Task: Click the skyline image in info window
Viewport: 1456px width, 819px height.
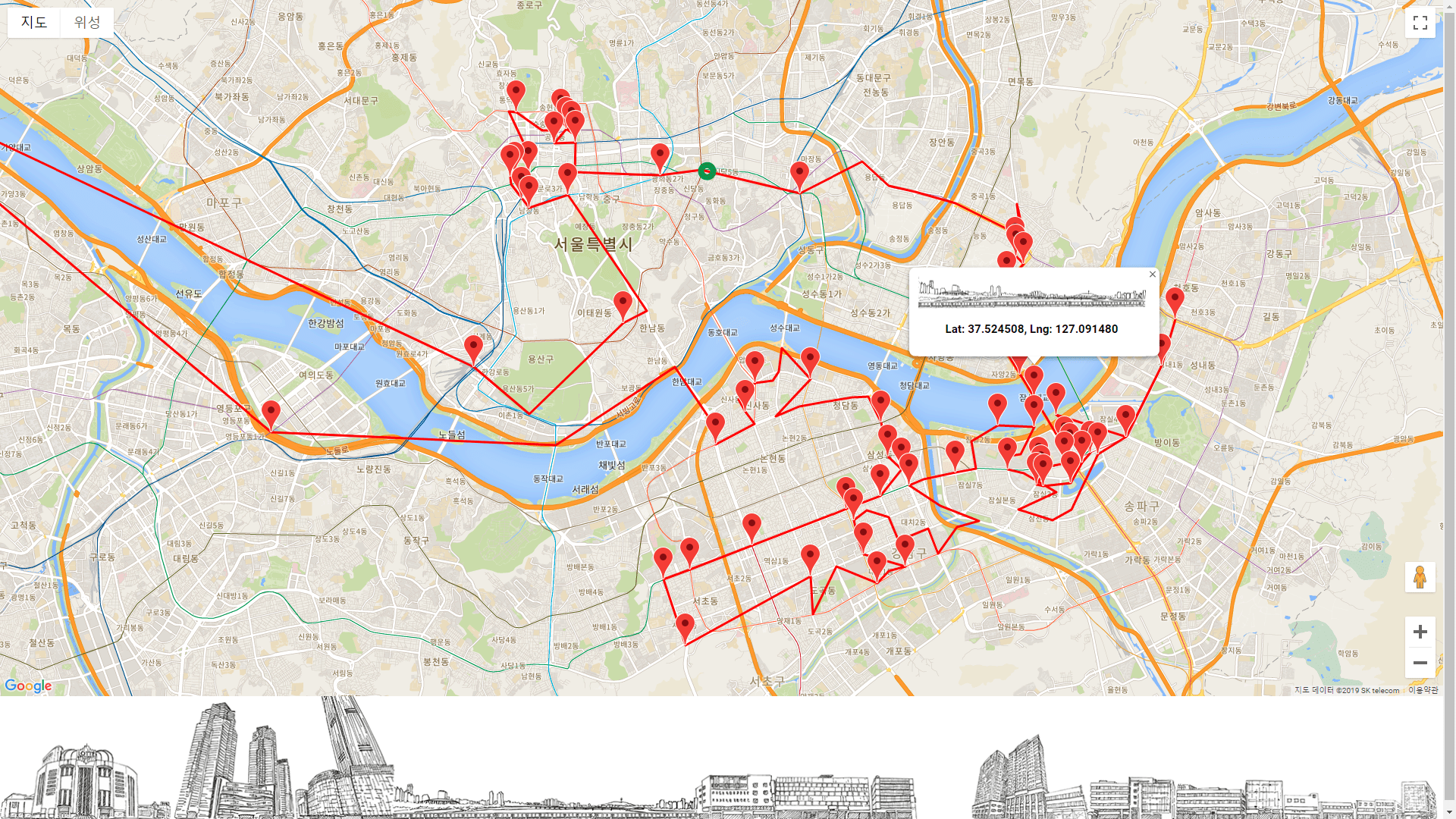Action: click(1031, 293)
